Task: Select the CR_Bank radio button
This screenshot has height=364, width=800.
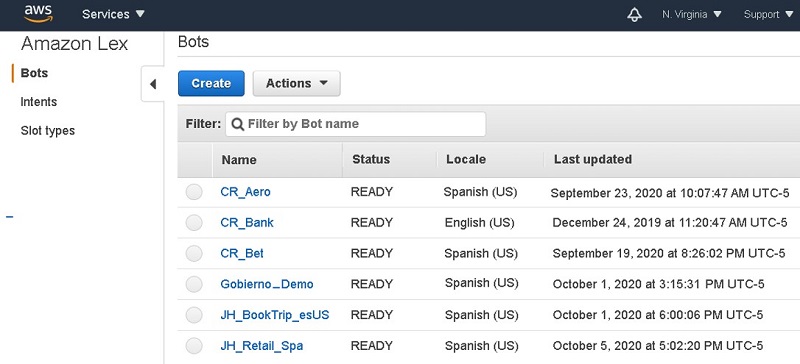Action: 194,223
